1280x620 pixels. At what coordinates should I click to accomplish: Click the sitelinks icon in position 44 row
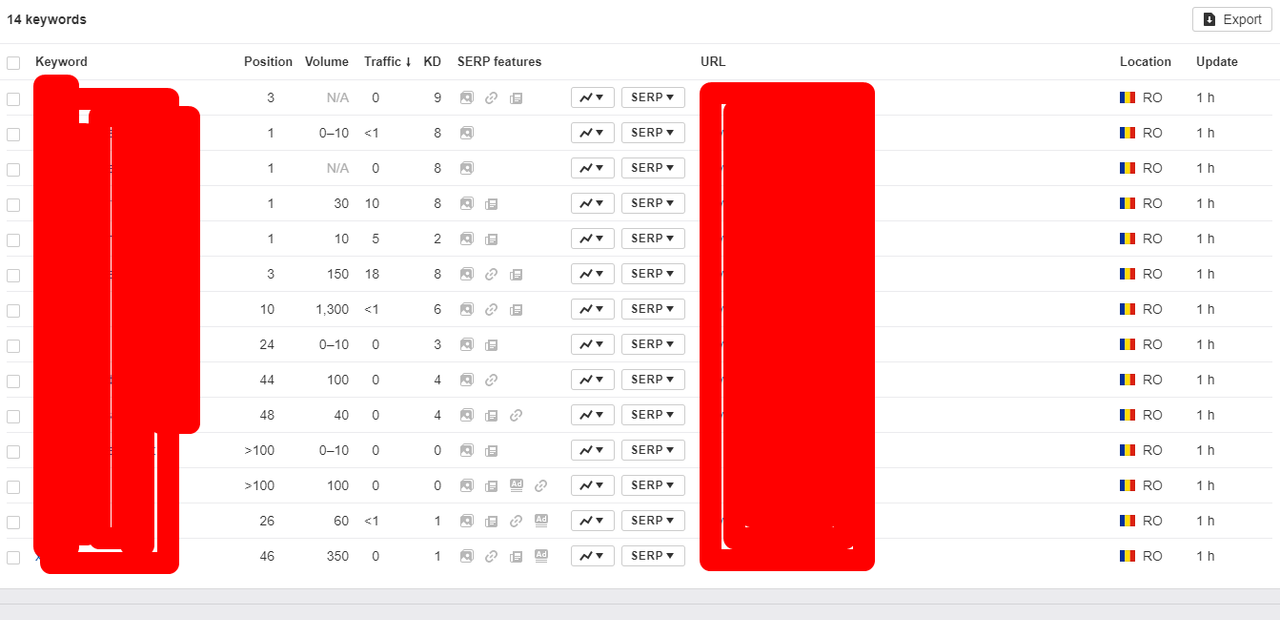pyautogui.click(x=491, y=380)
